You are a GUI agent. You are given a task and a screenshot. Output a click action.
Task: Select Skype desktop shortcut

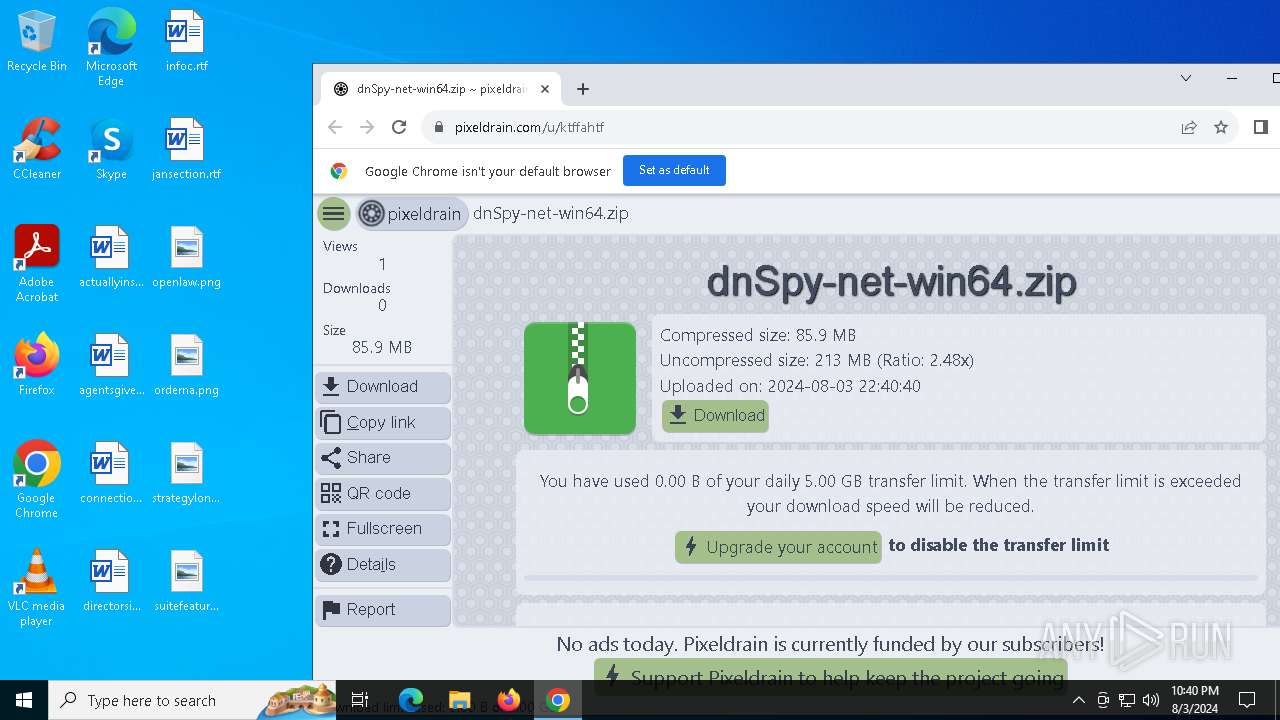tap(111, 150)
